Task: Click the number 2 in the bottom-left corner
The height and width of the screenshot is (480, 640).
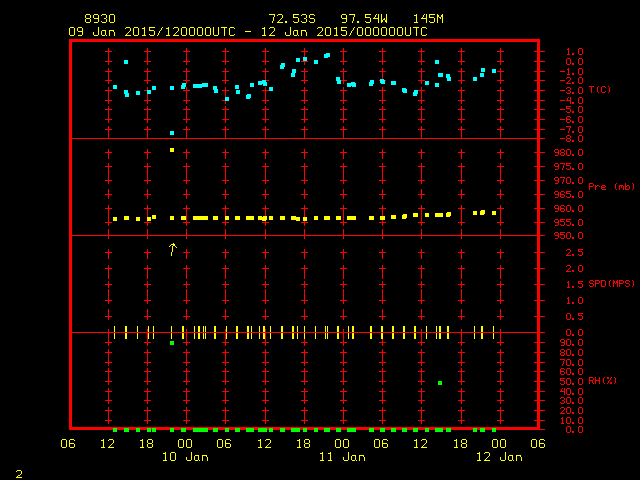Action: coord(18,472)
